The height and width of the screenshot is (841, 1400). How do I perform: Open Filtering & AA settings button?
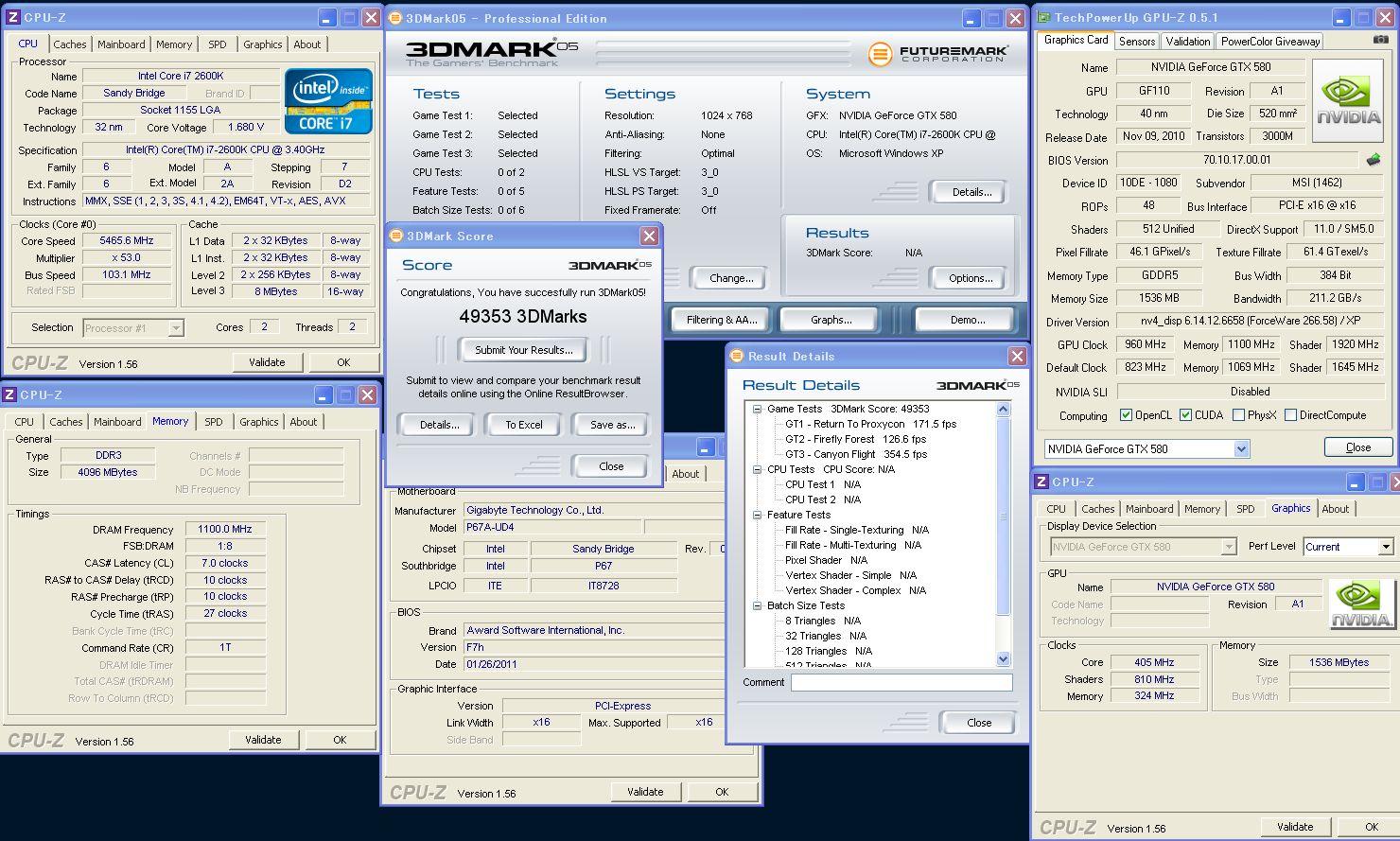click(x=721, y=320)
